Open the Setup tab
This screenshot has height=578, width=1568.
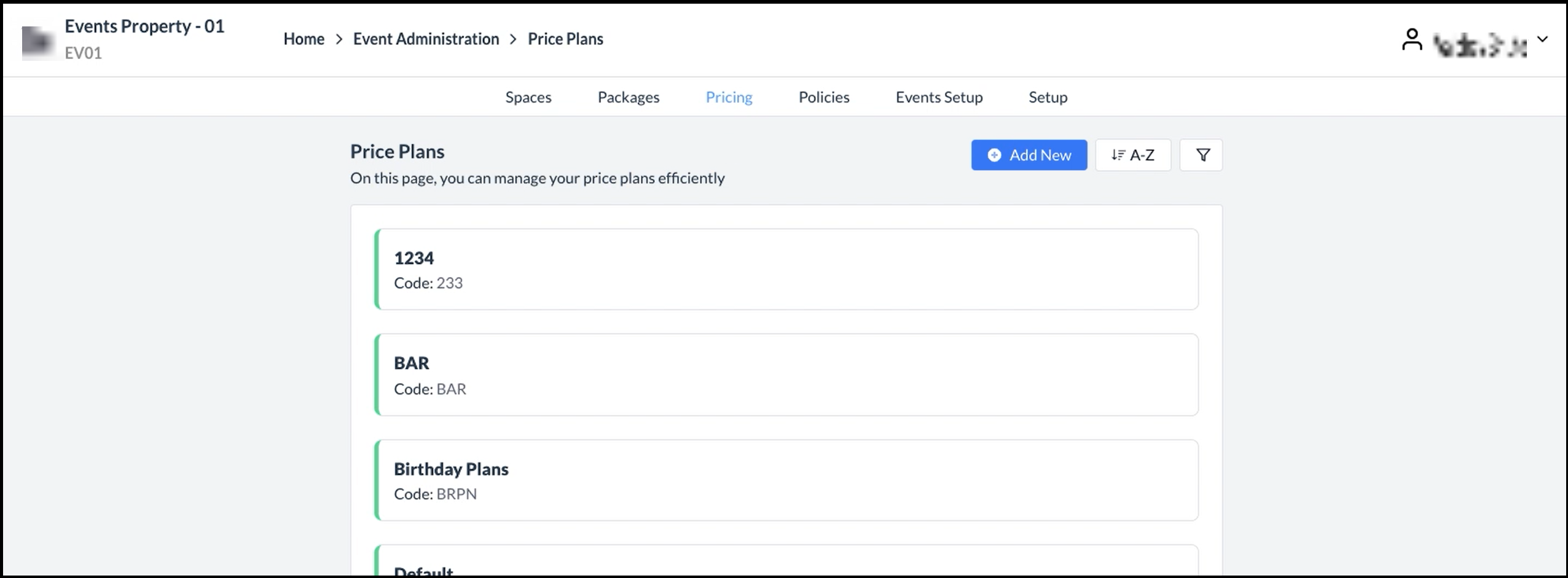(x=1048, y=97)
